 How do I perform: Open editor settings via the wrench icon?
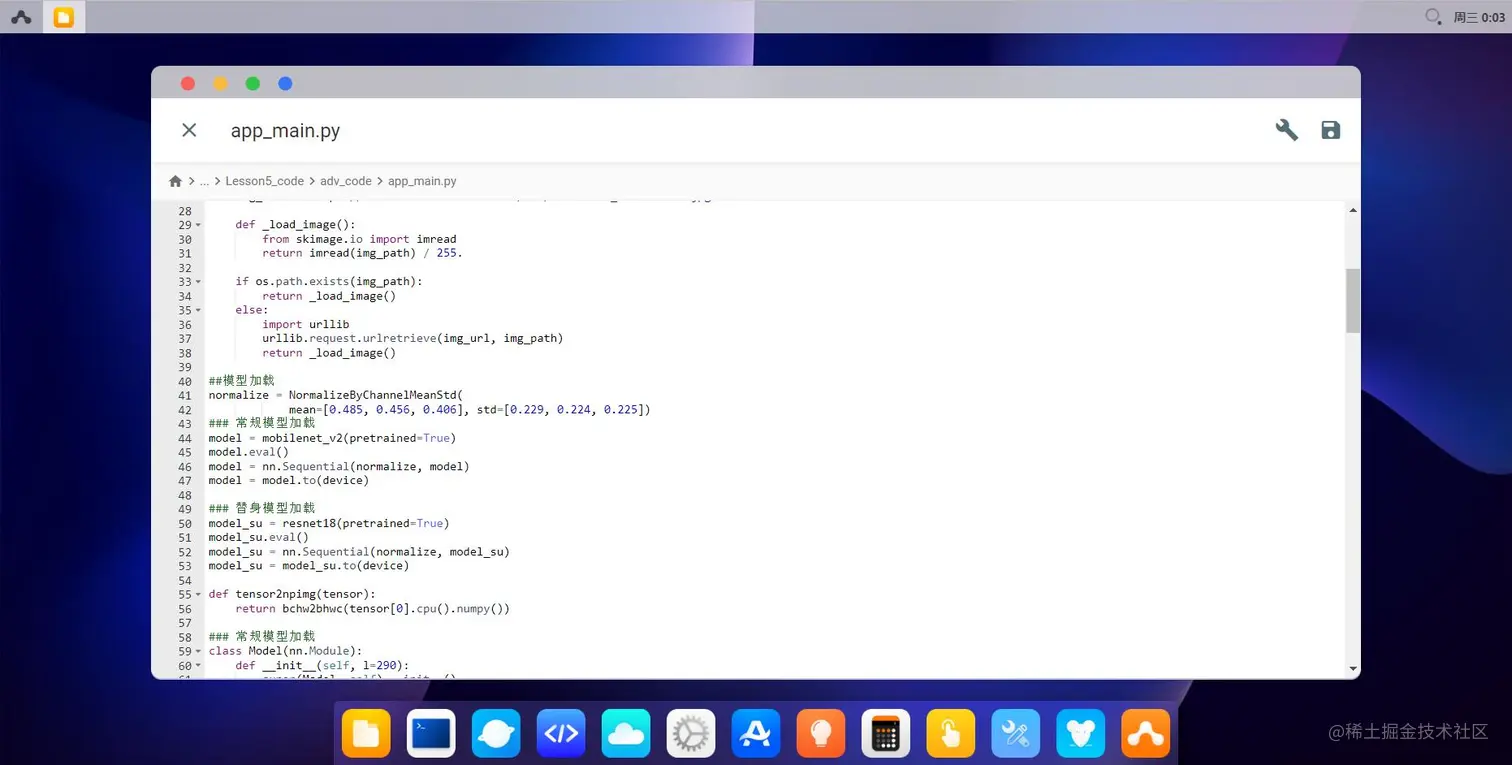click(x=1287, y=130)
